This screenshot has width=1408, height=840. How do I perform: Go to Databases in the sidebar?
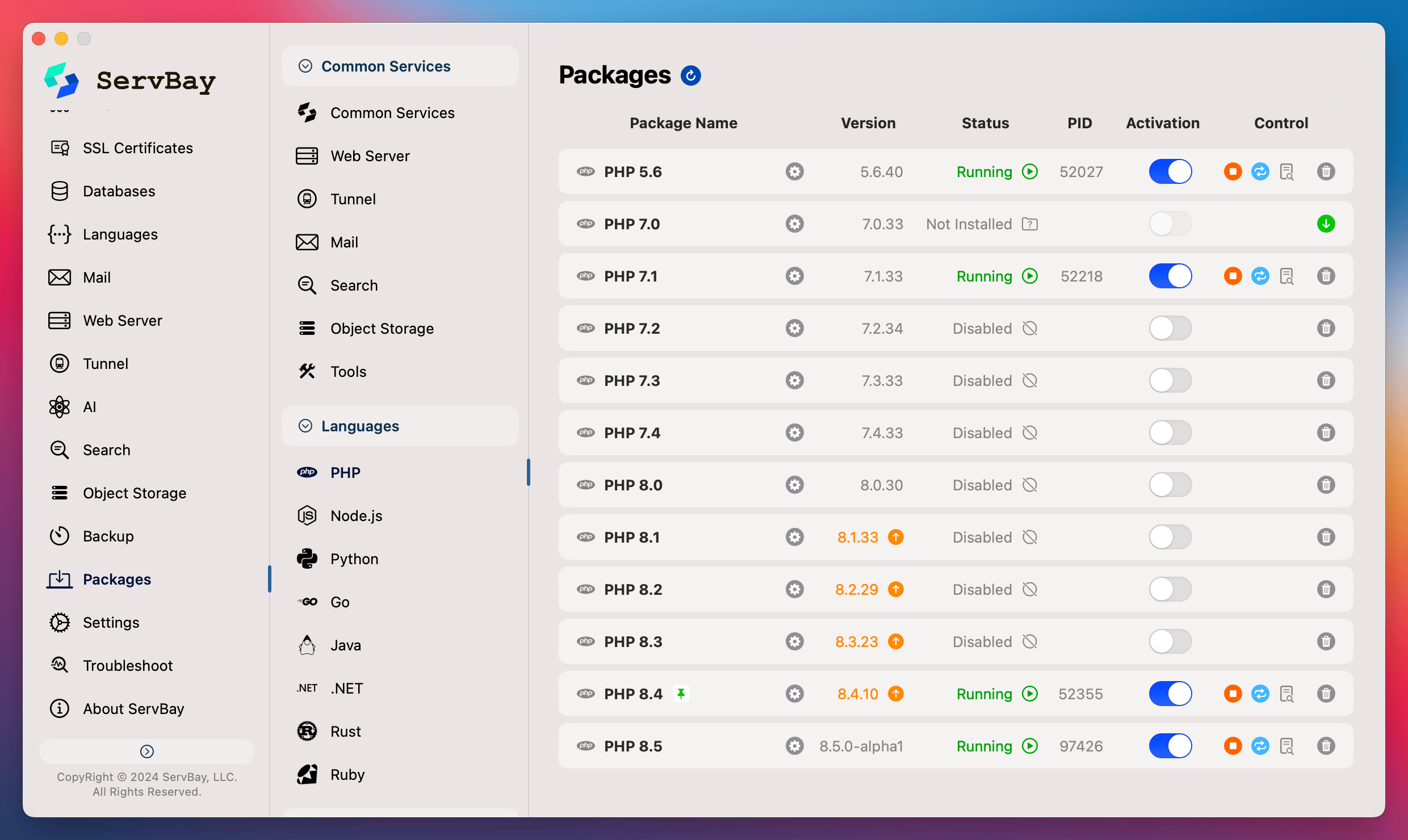(x=102, y=191)
